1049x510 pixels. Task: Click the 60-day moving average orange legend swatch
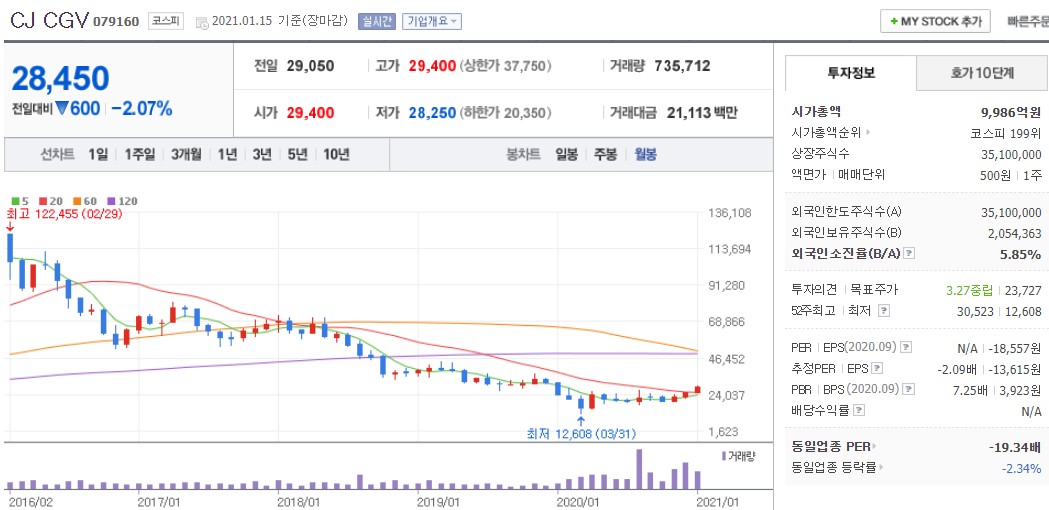tap(77, 201)
